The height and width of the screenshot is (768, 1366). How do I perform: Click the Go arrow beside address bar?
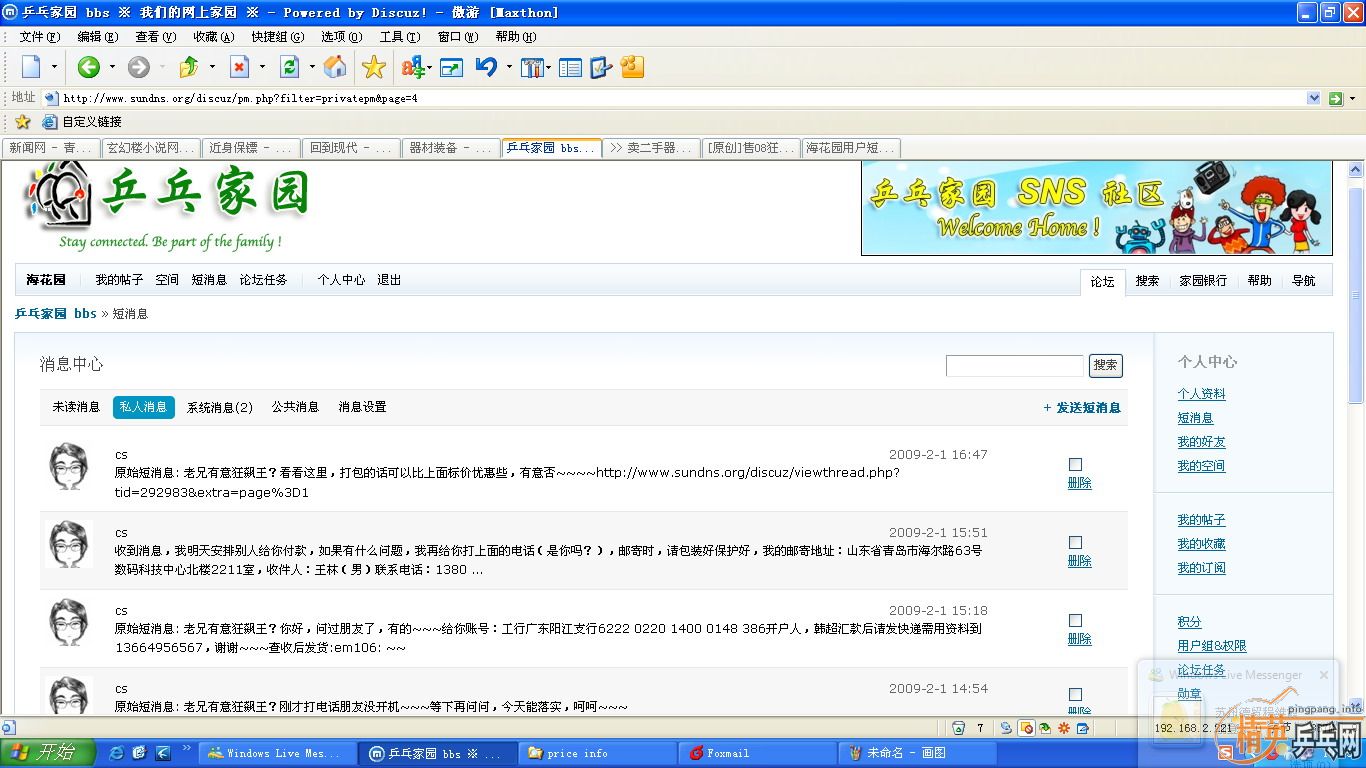(1335, 98)
